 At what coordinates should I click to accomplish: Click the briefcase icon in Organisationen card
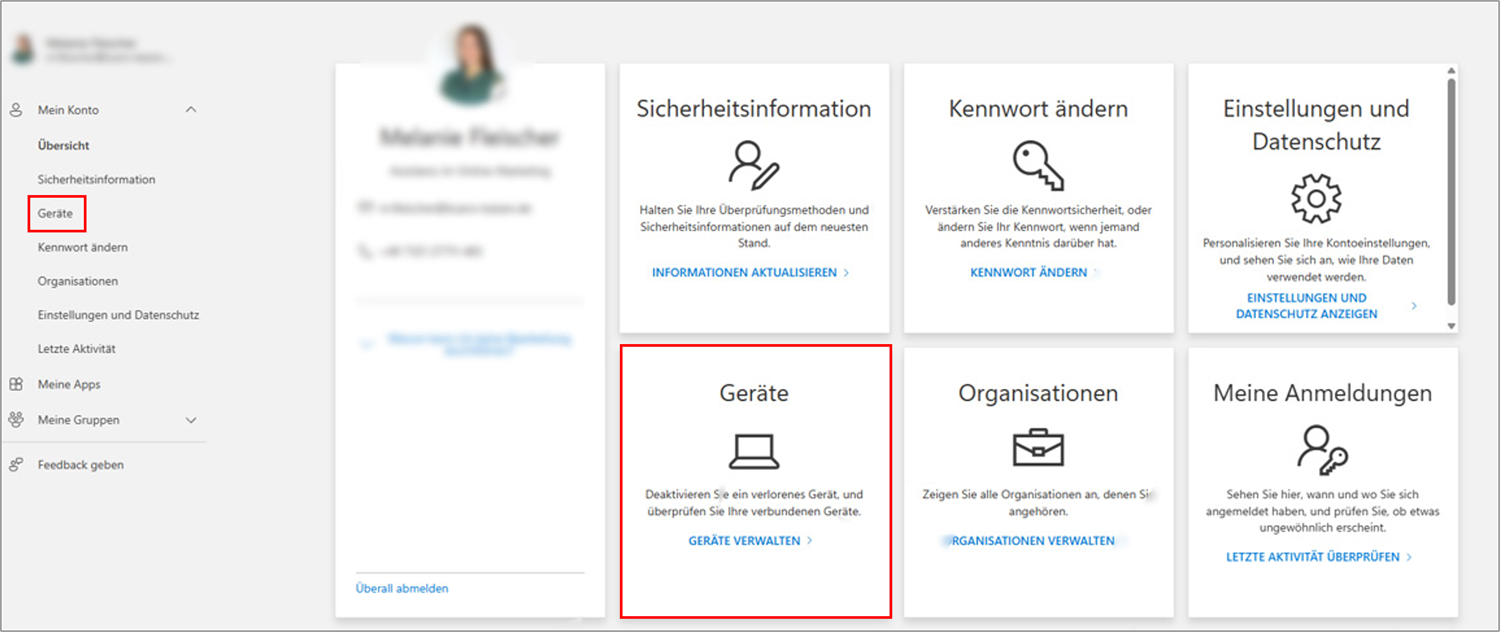tap(1038, 449)
